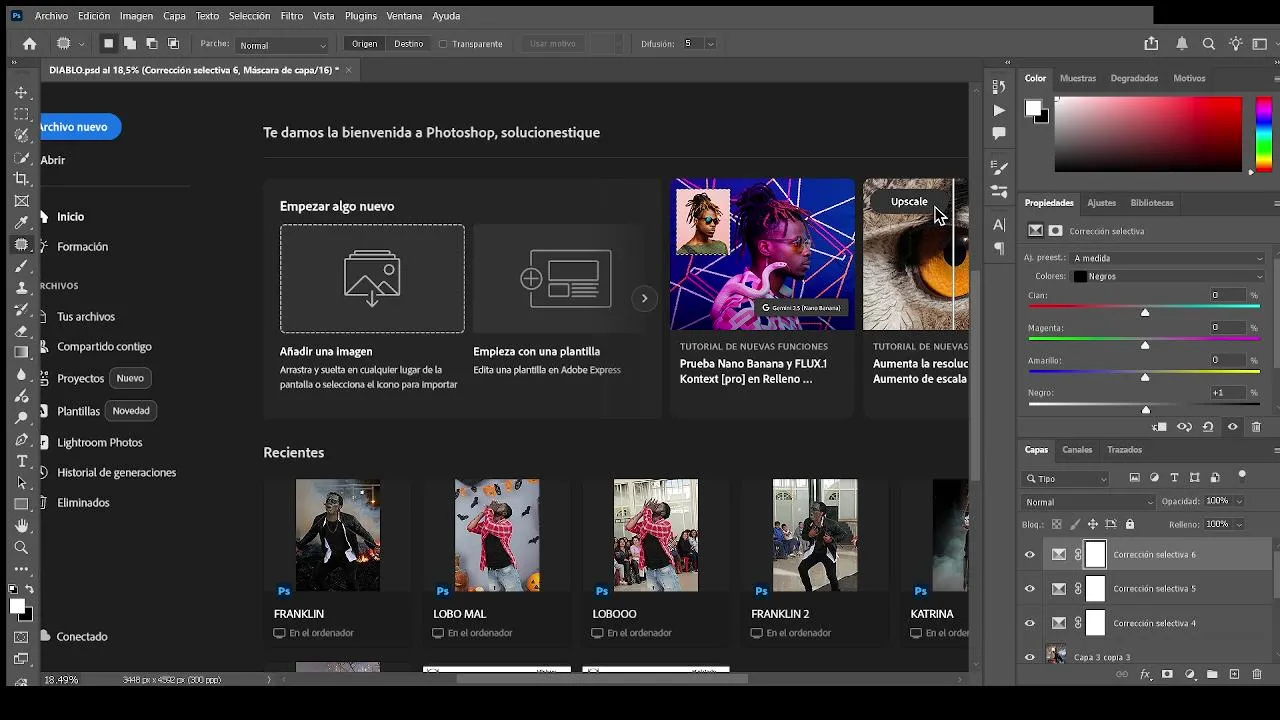This screenshot has width=1280, height=720.
Task: Open the Opacidad dropdown arrow
Action: click(x=1239, y=502)
